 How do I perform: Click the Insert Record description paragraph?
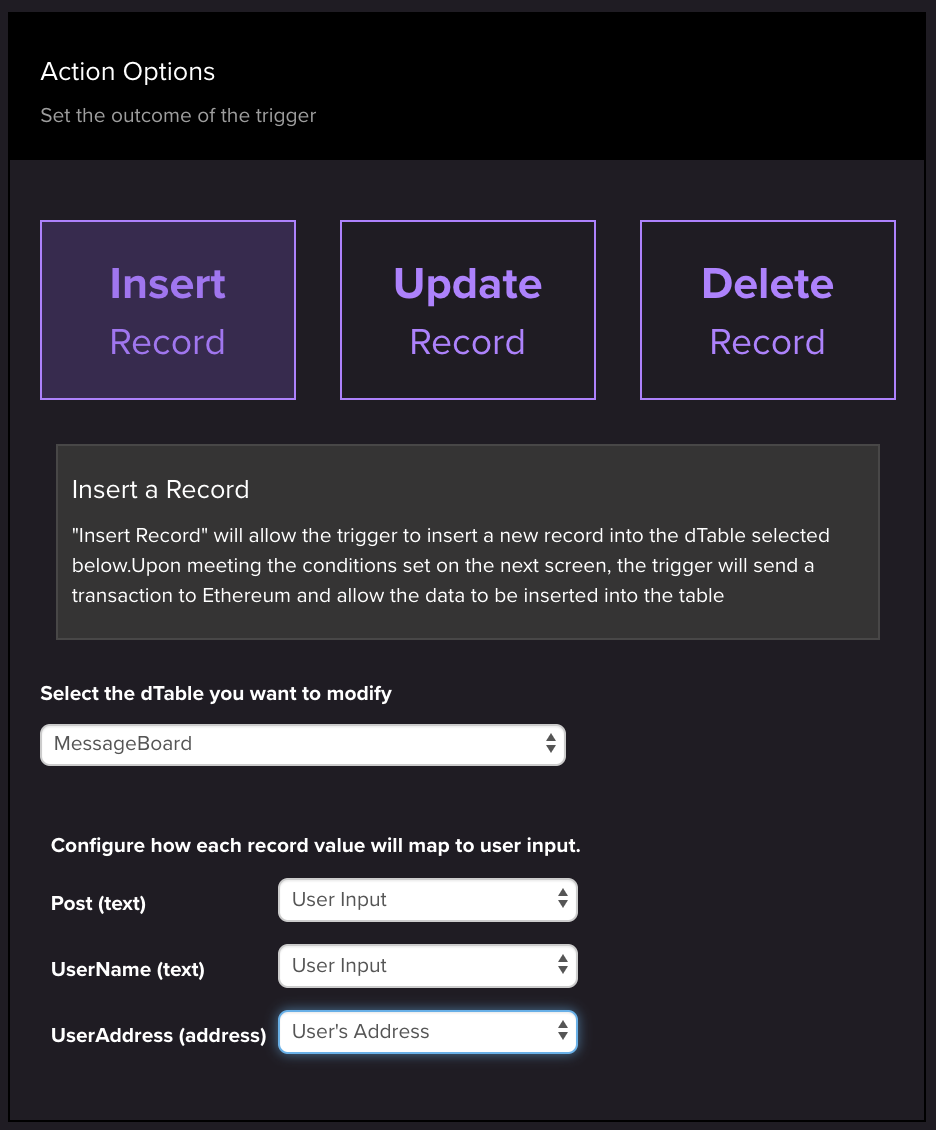coord(450,566)
